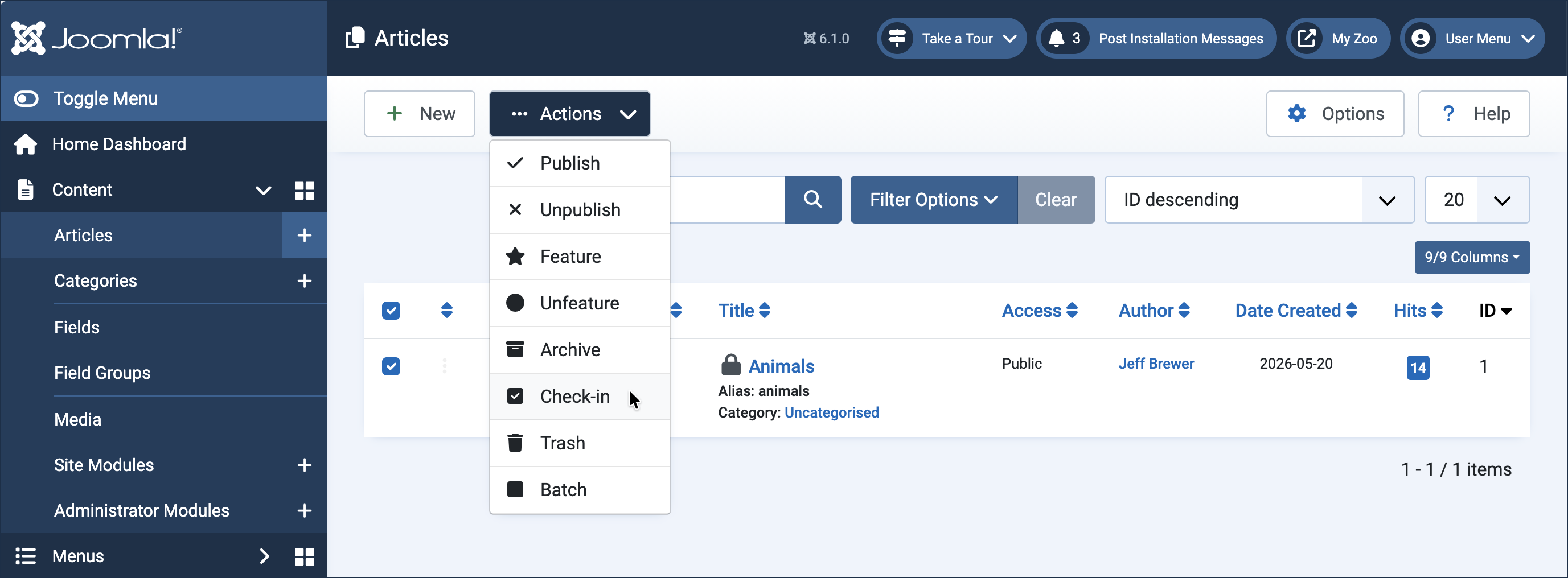Click the search text field
1568x578 pixels.
coord(728,200)
